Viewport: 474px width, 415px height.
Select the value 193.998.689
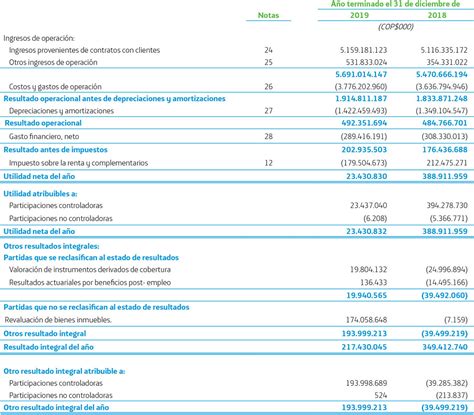366,383
